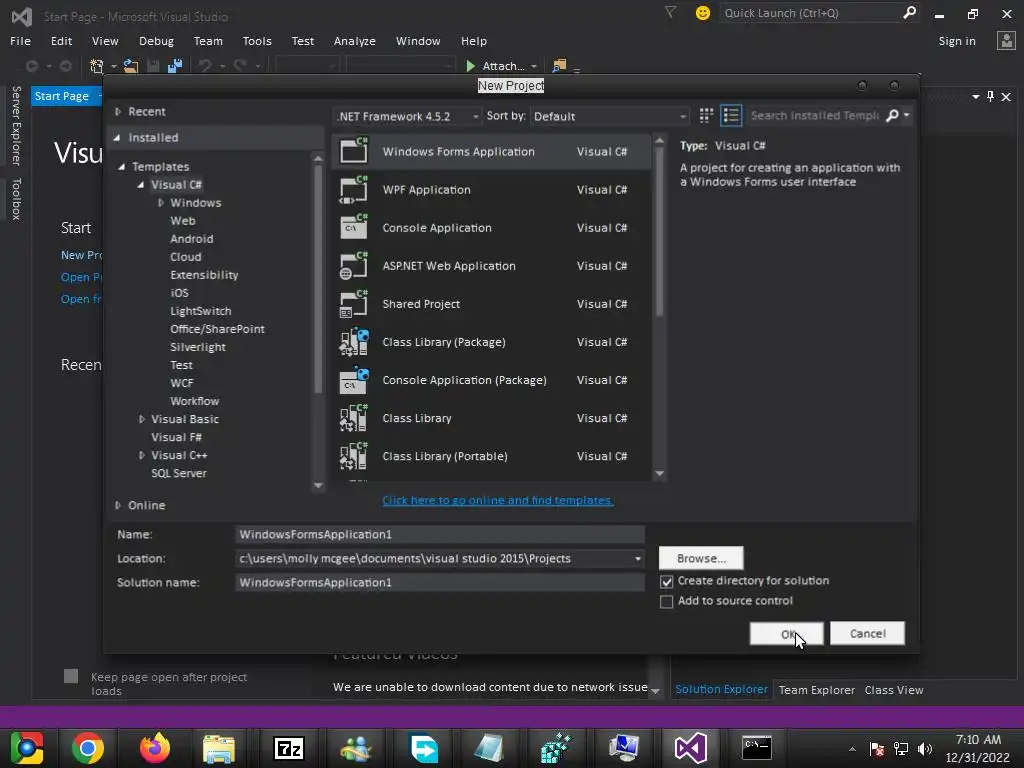This screenshot has width=1024, height=768.
Task: Click Search Installed Templates field
Action: [x=814, y=116]
